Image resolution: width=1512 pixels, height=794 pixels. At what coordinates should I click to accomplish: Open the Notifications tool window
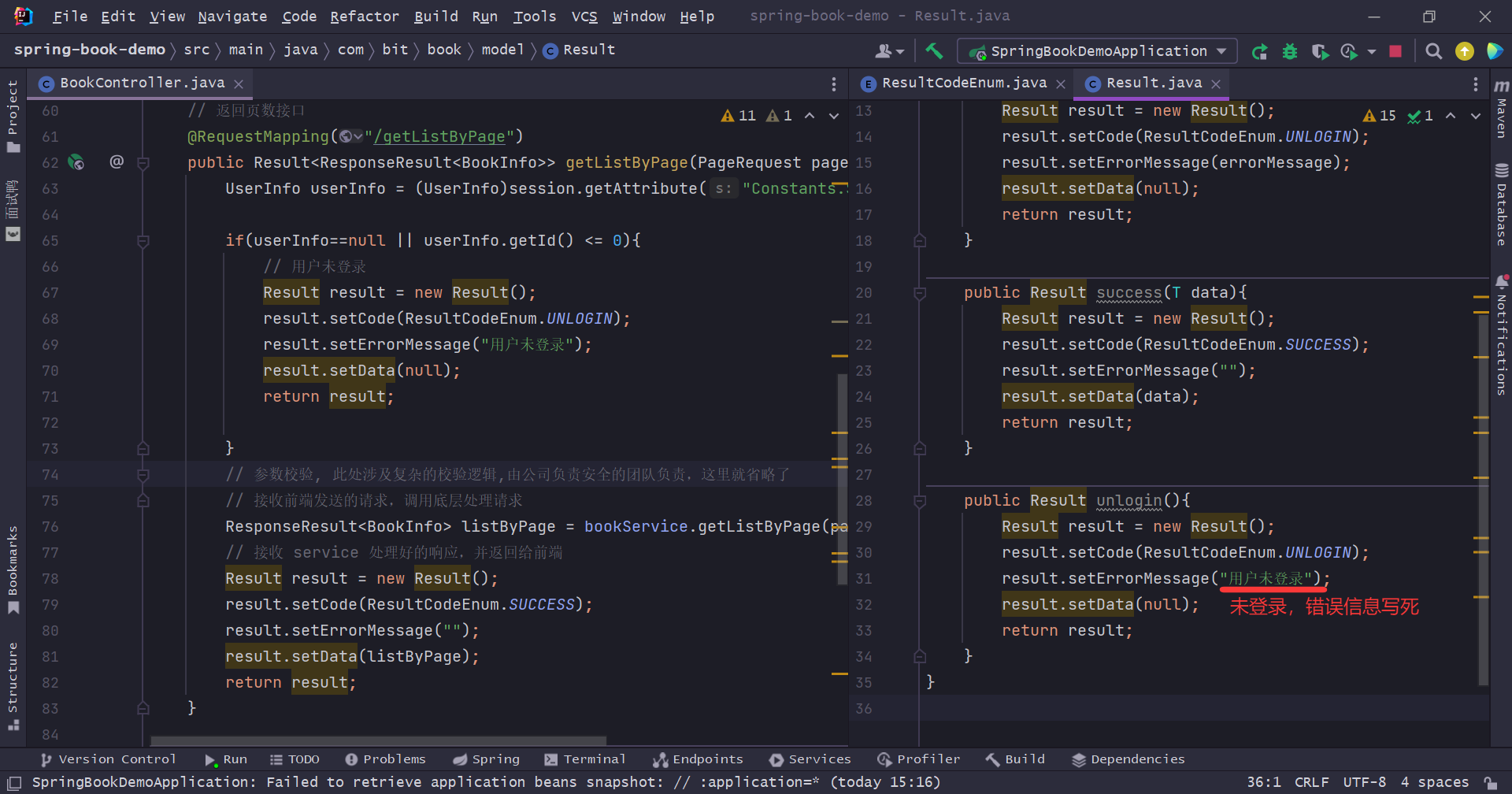coord(1501,334)
